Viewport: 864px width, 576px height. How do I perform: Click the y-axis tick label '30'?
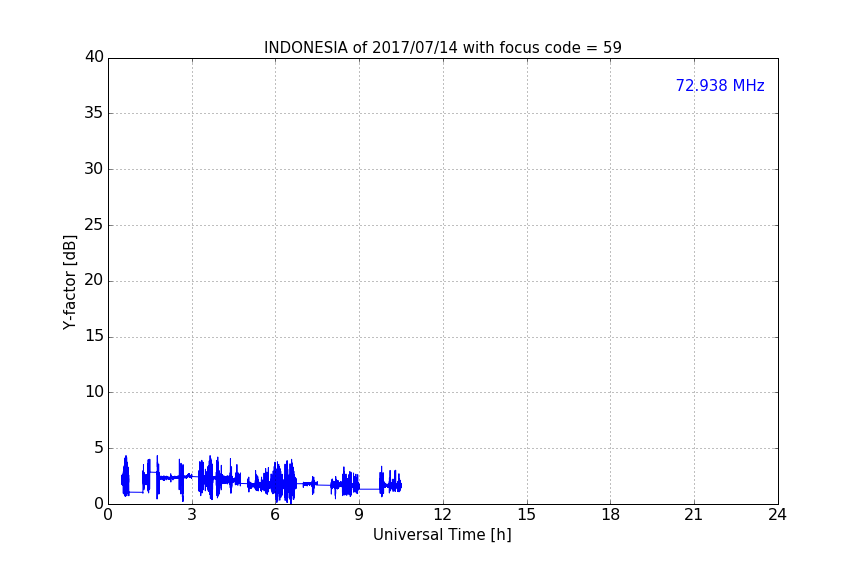click(x=94, y=169)
